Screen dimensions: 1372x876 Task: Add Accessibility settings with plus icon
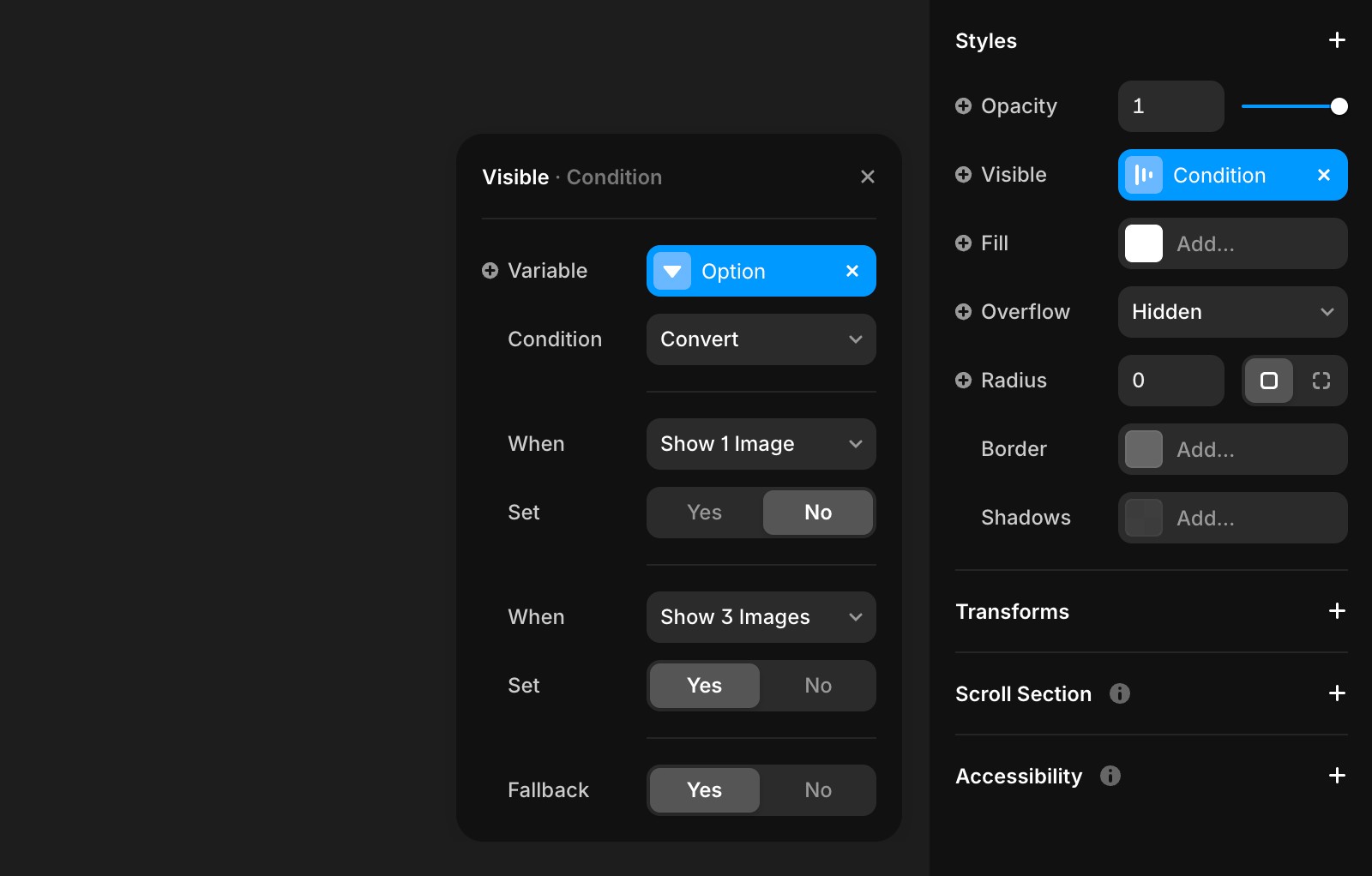[x=1336, y=776]
